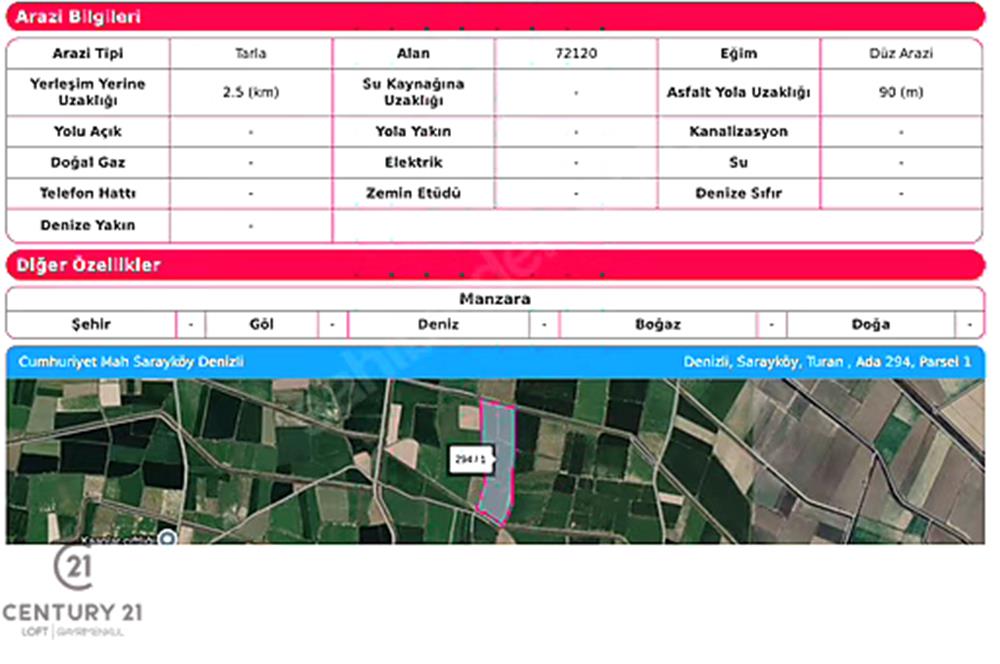Click the "Kanalizasyon" label cell
The image size is (1000, 664).
[x=739, y=131]
